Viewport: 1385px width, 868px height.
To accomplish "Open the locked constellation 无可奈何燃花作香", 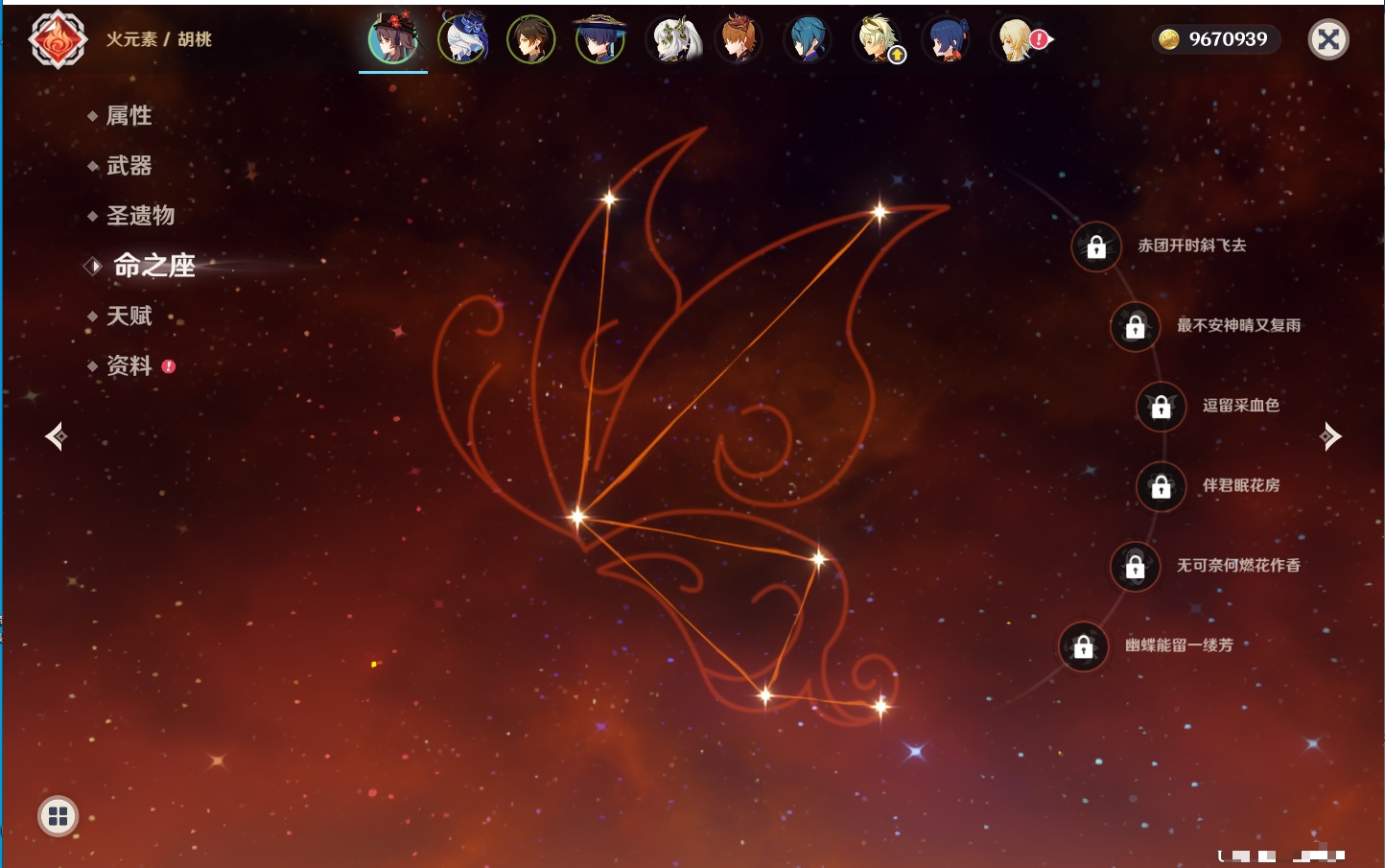I will pyautogui.click(x=1135, y=567).
